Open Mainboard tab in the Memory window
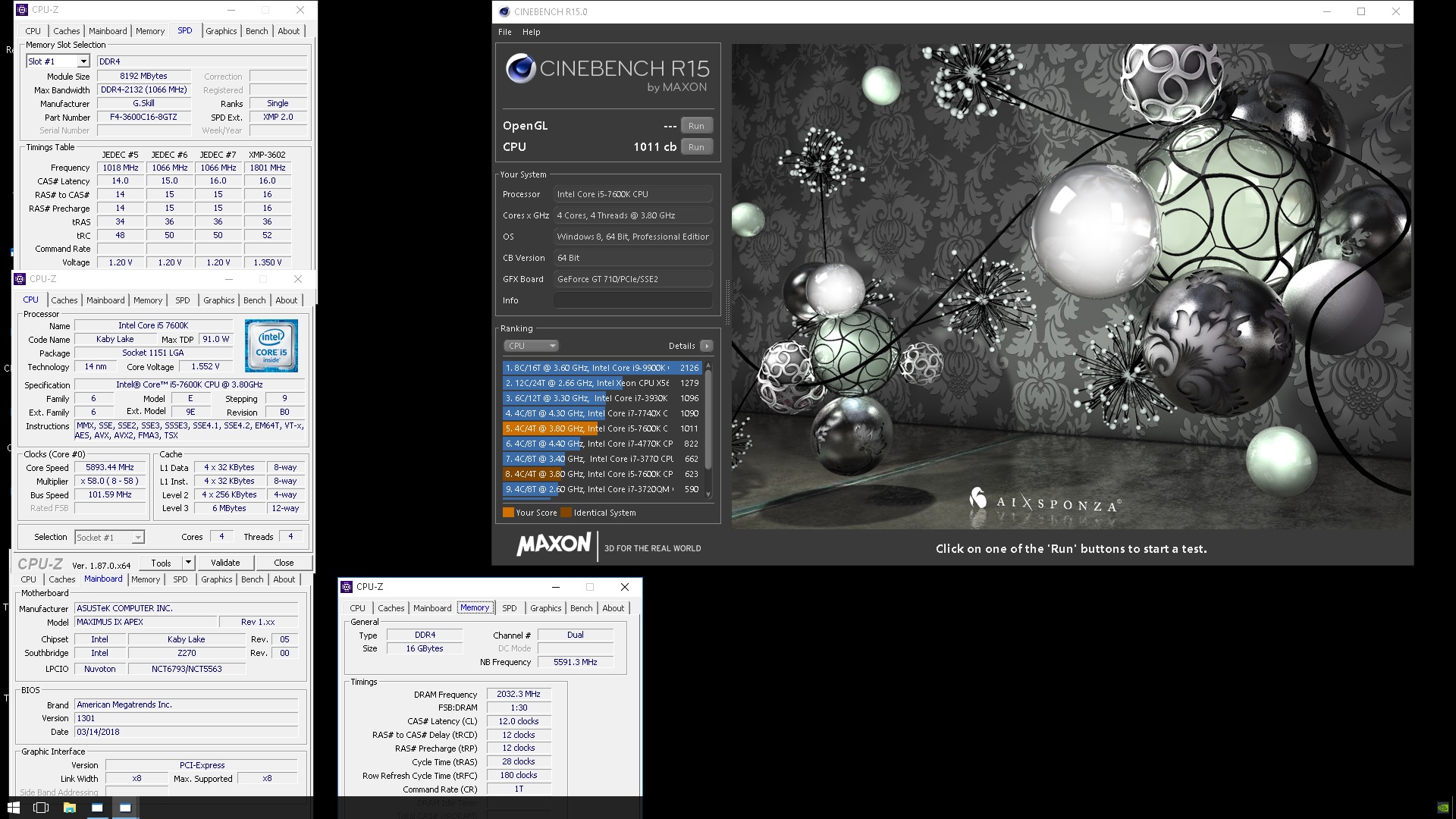The height and width of the screenshot is (819, 1456). click(432, 608)
